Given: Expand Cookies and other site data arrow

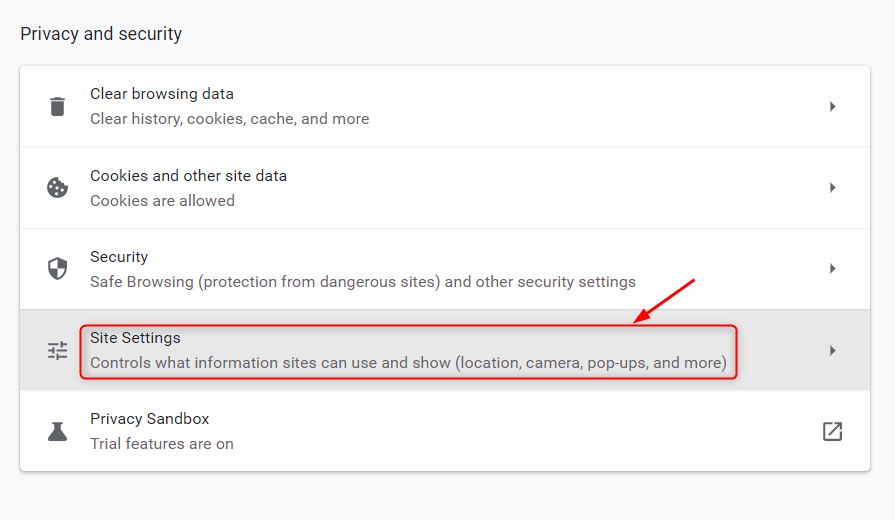Looking at the screenshot, I should tap(832, 187).
